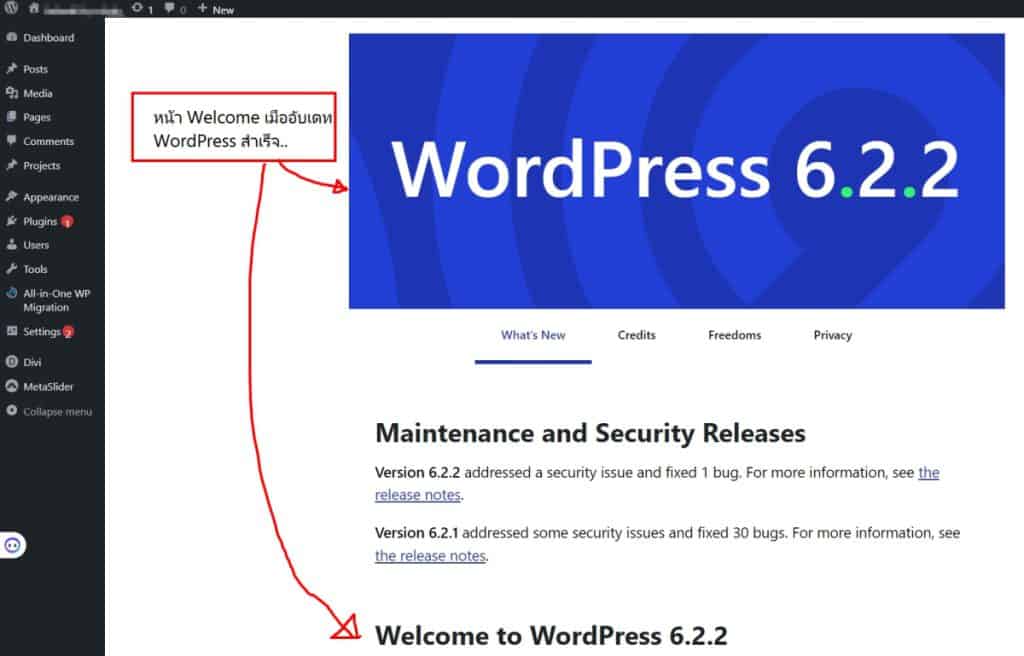Open the floating chat bot icon

coord(12,545)
